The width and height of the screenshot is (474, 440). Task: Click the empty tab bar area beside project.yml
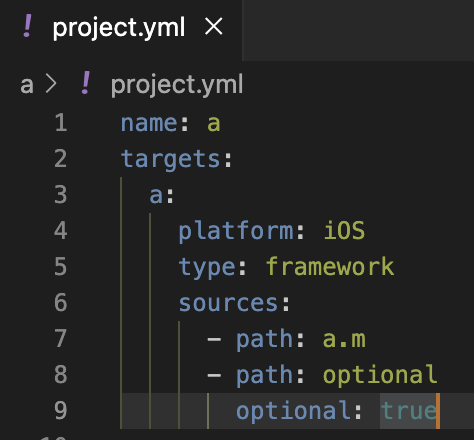click(358, 30)
